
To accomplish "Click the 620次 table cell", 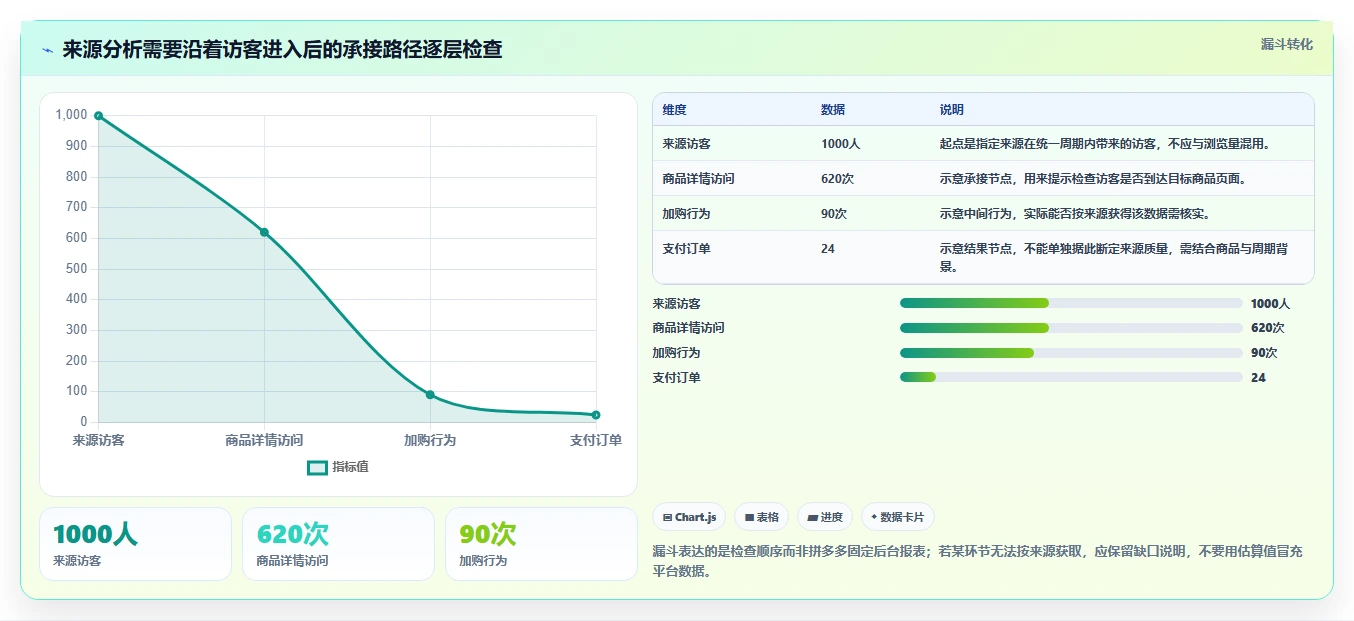I will coord(837,179).
